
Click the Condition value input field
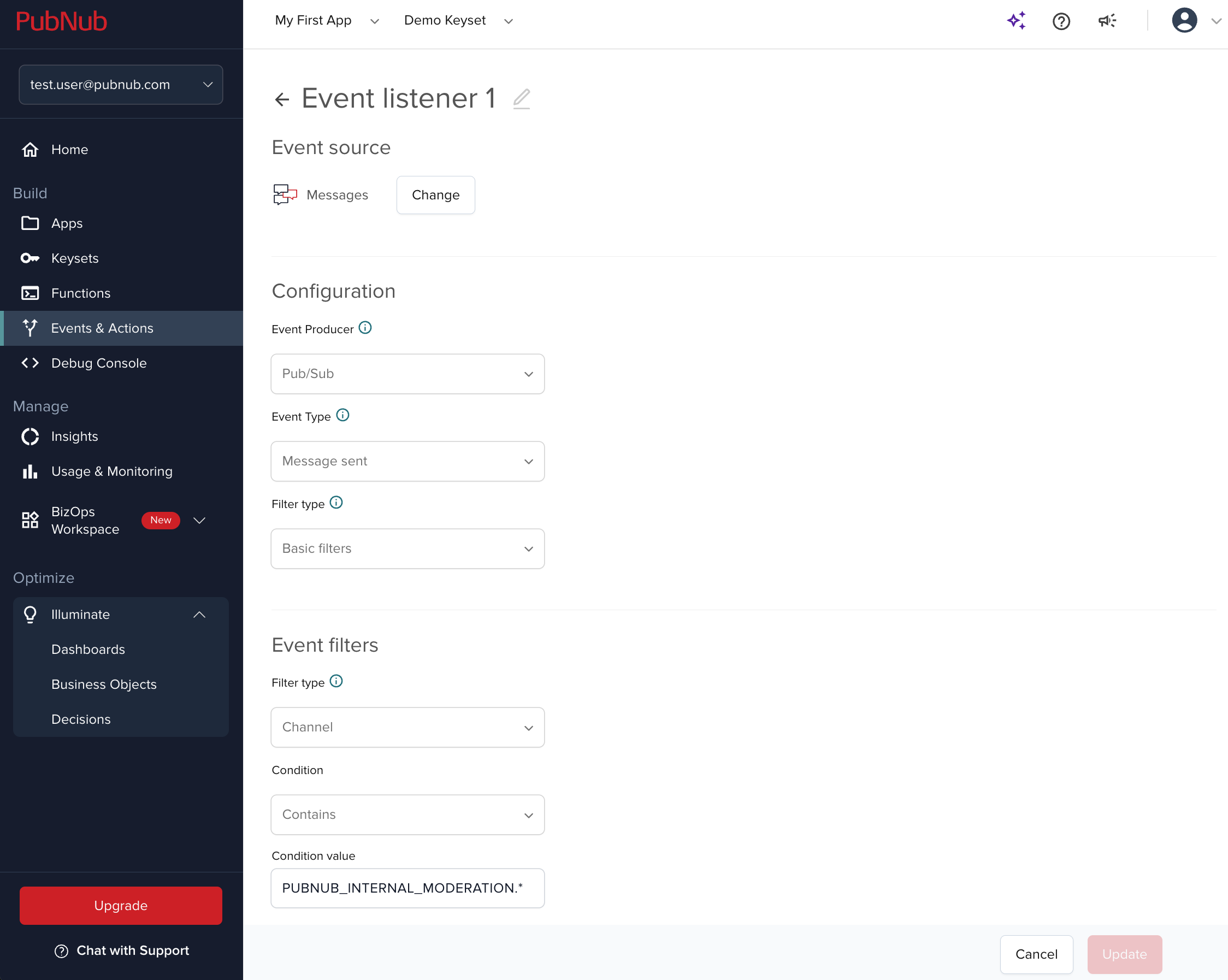click(x=408, y=888)
